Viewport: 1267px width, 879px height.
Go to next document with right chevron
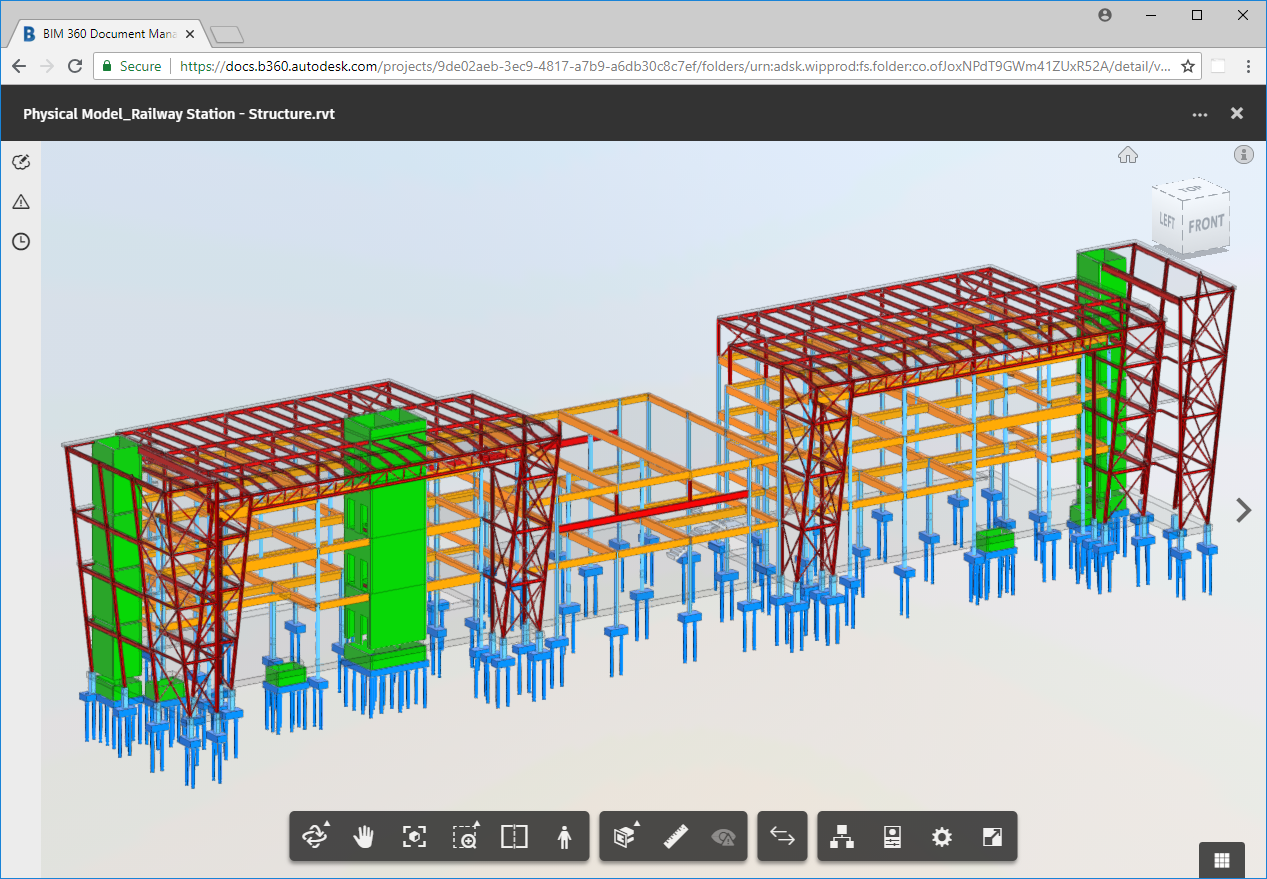1244,510
